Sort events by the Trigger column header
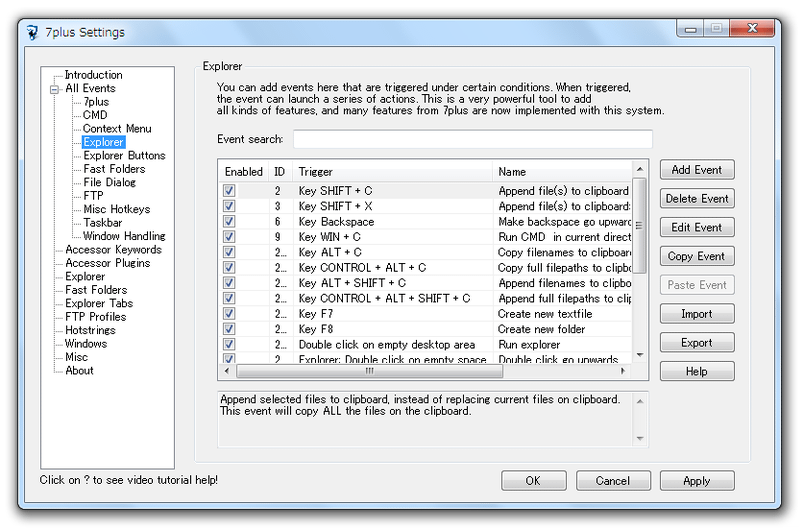The image size is (804, 529). pos(392,172)
